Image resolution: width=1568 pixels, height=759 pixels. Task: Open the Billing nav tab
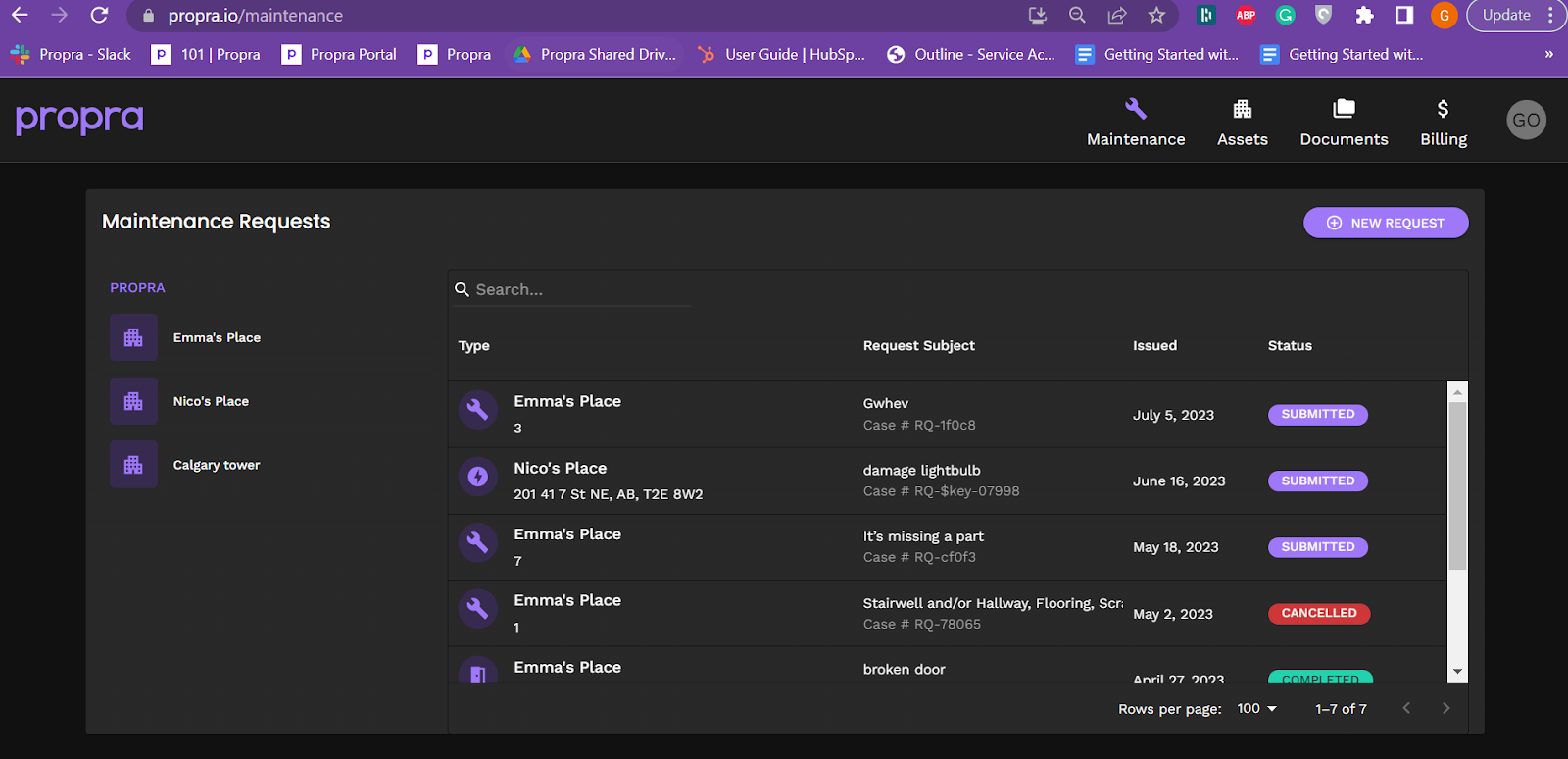pos(1444,122)
